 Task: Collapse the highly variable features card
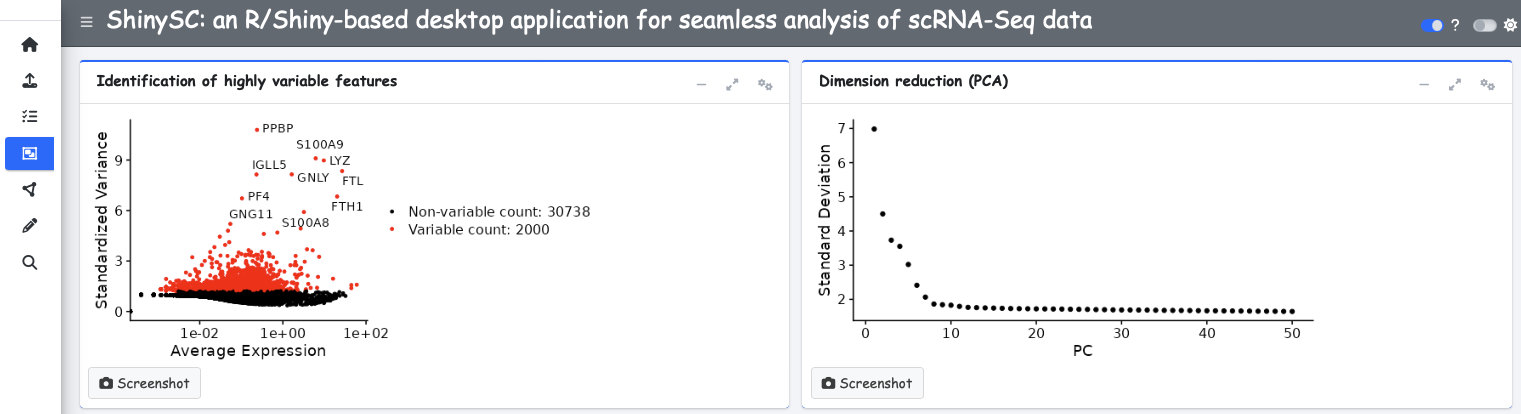click(x=701, y=85)
